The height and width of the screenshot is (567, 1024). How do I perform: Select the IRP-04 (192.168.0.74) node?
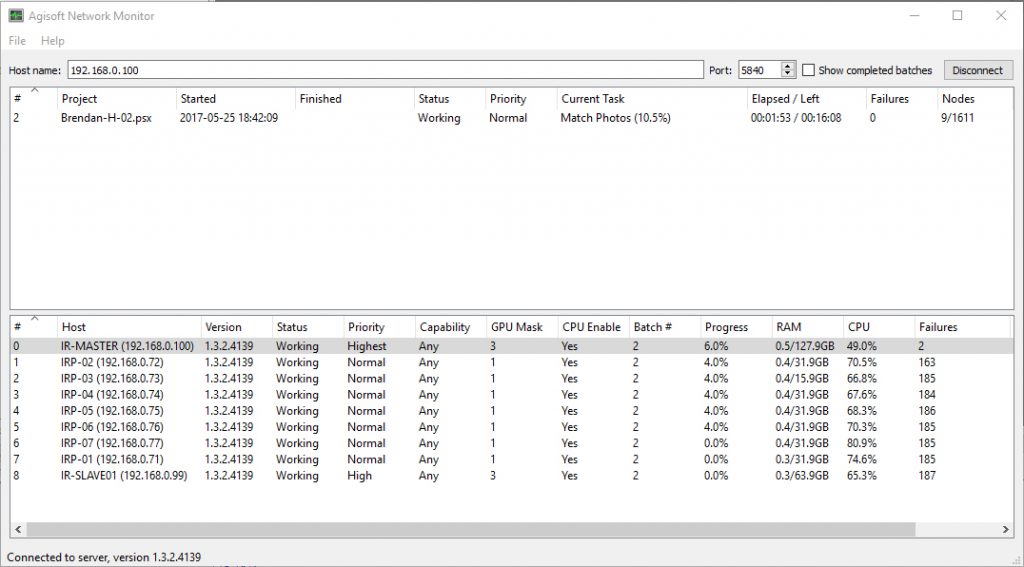511,395
